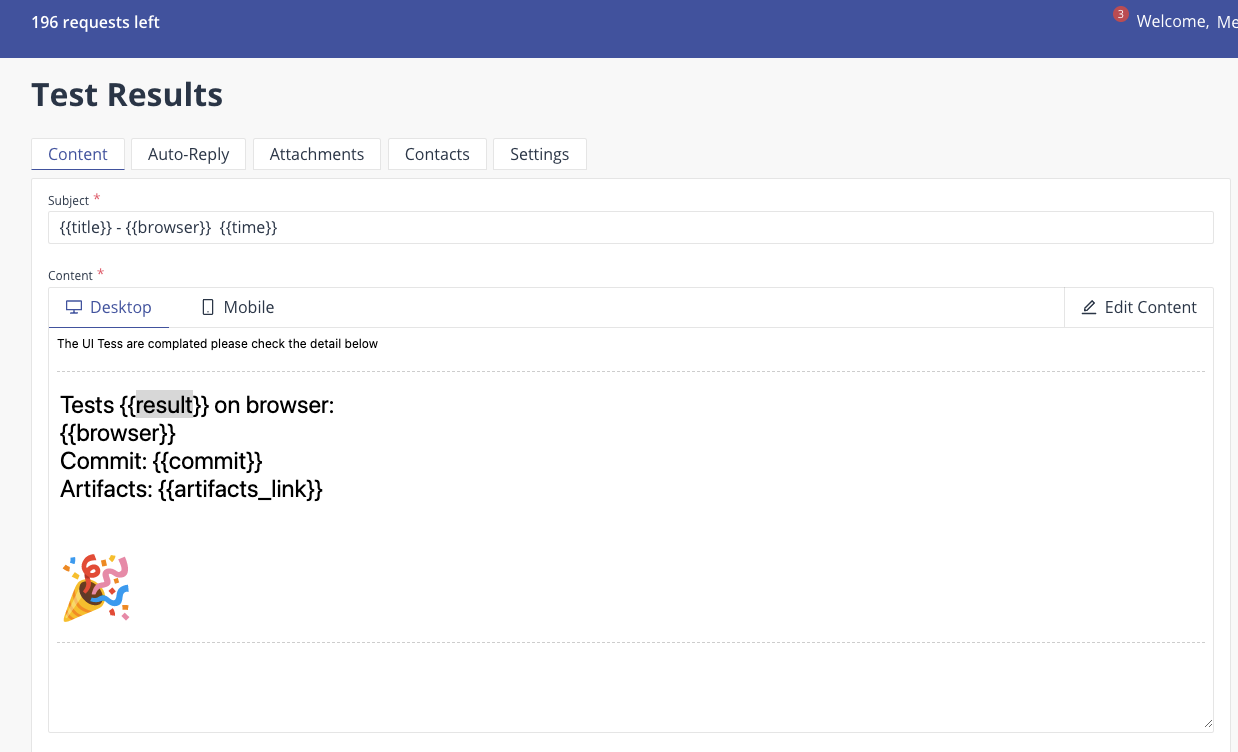
Task: Open the Auto-Reply tab
Action: [189, 154]
